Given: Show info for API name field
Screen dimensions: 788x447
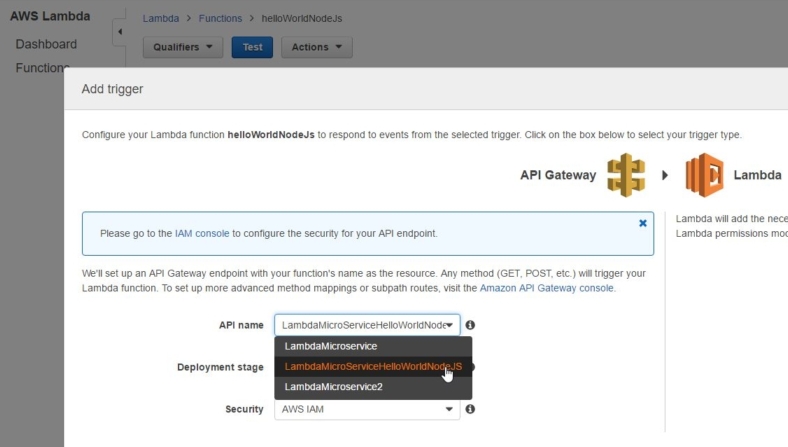Looking at the screenshot, I should (470, 325).
